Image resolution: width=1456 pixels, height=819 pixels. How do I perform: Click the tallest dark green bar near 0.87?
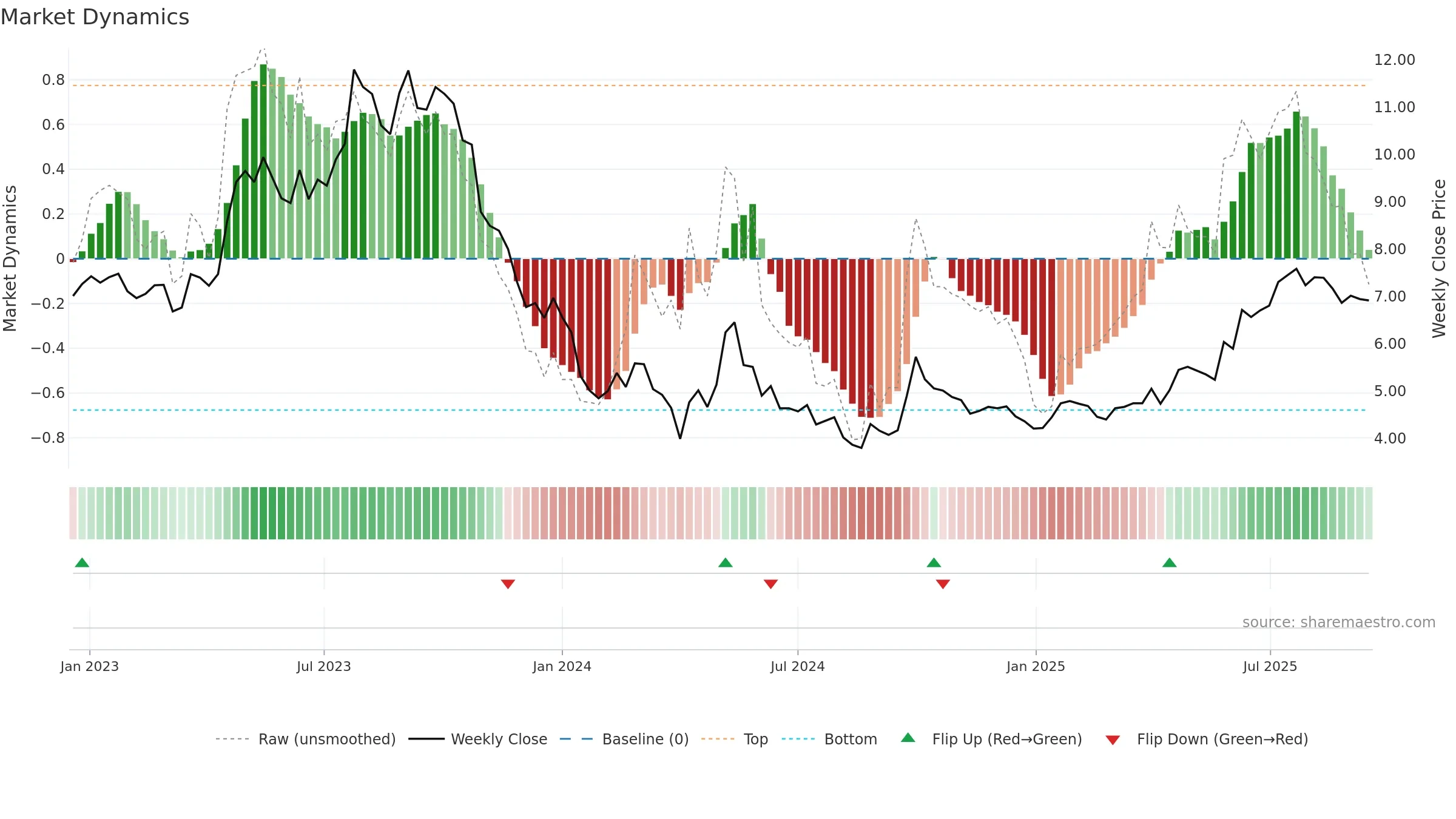point(263,161)
